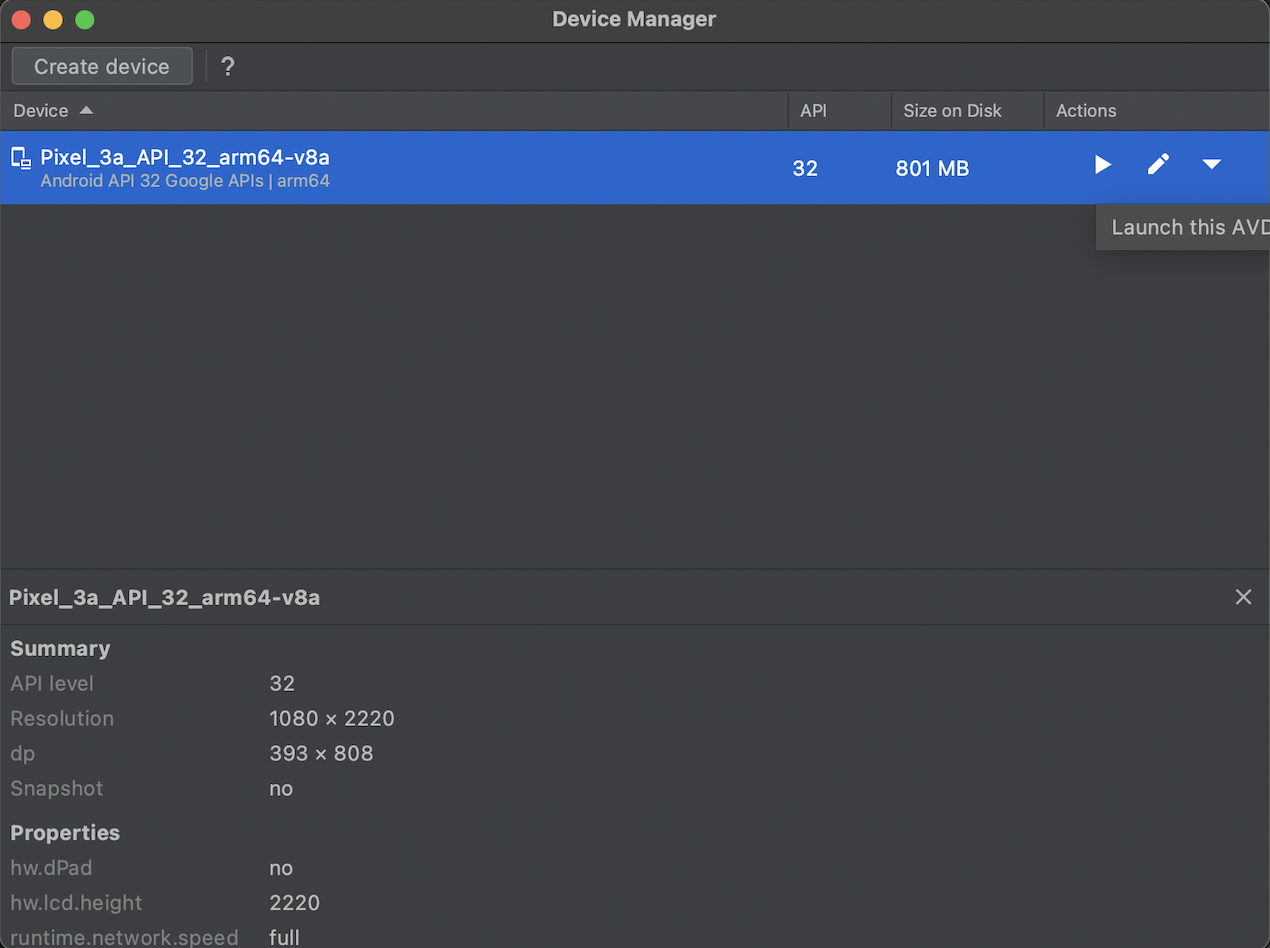This screenshot has width=1270, height=948.
Task: Click the Summary section heading
Action: coord(60,649)
